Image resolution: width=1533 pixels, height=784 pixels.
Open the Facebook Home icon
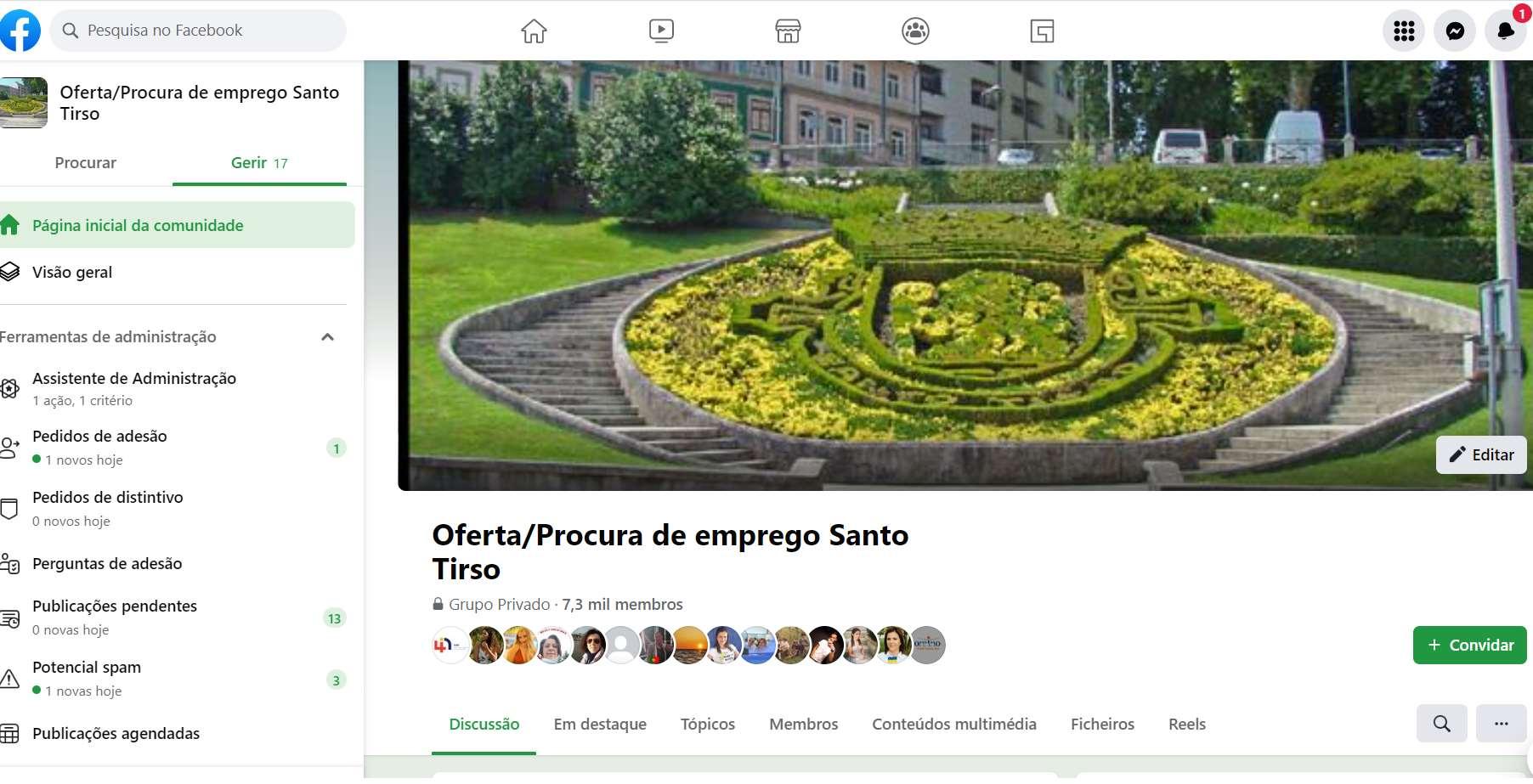[534, 31]
